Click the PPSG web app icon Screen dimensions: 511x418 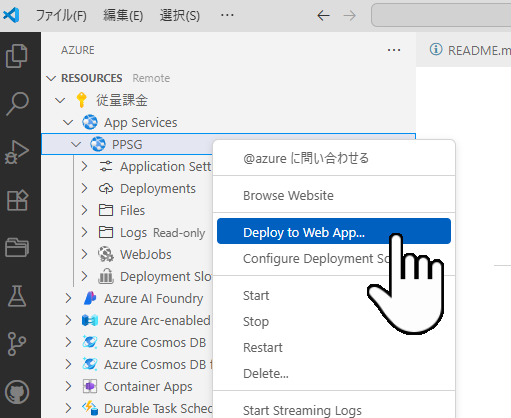pos(98,144)
